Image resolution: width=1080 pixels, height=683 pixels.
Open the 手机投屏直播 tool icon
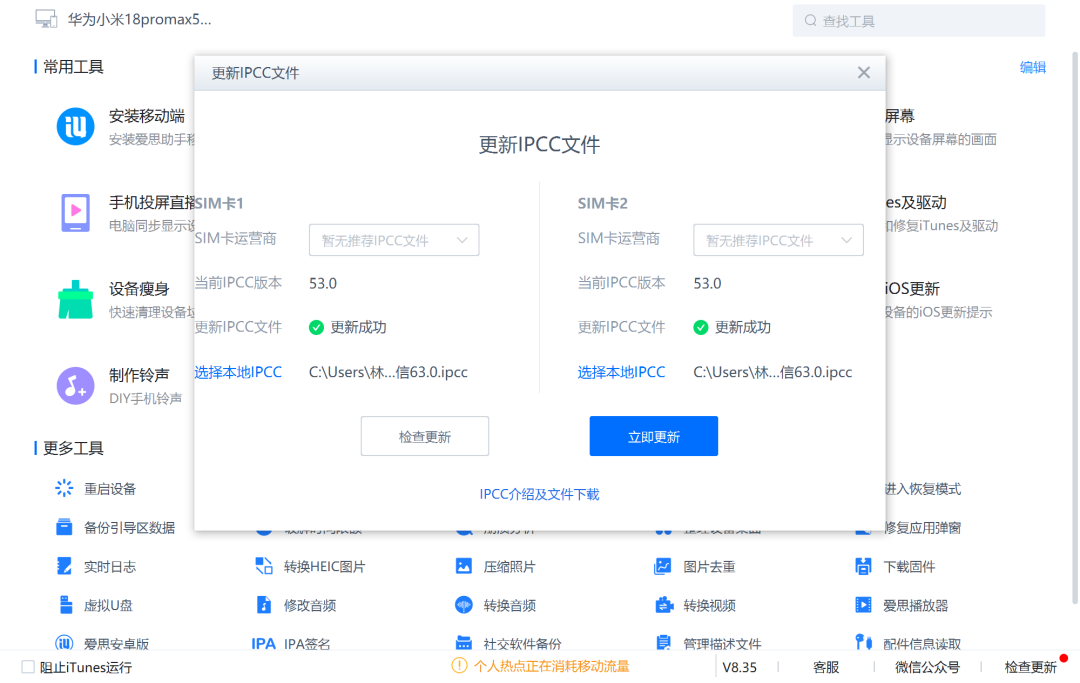click(75, 213)
